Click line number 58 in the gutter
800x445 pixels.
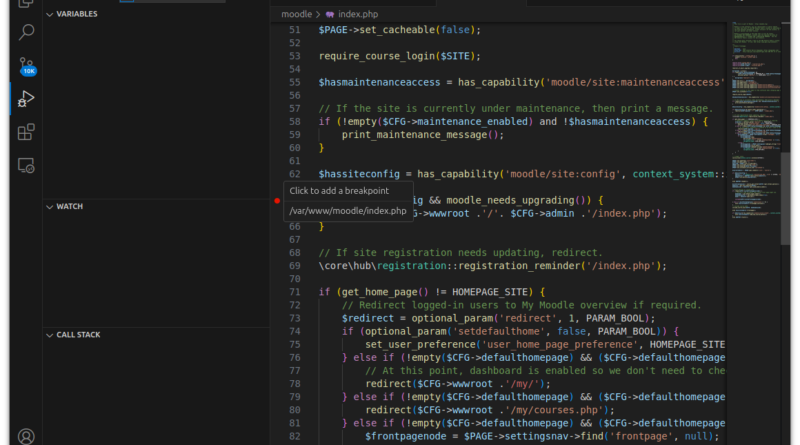point(295,121)
